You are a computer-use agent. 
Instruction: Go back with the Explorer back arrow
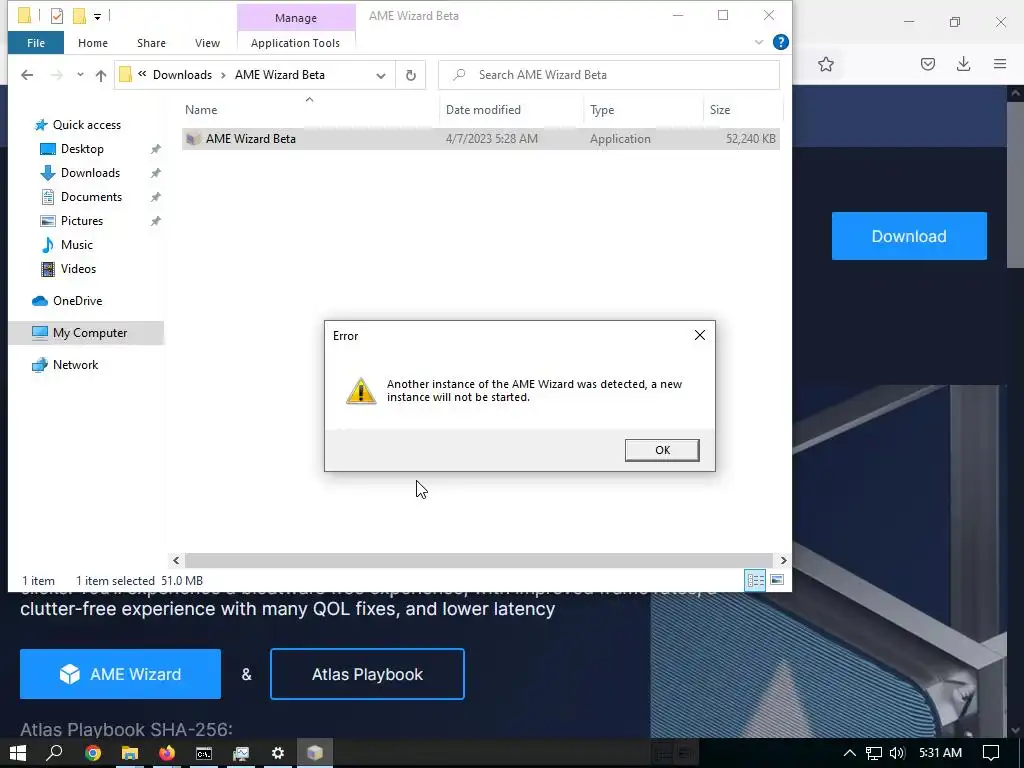pos(27,75)
